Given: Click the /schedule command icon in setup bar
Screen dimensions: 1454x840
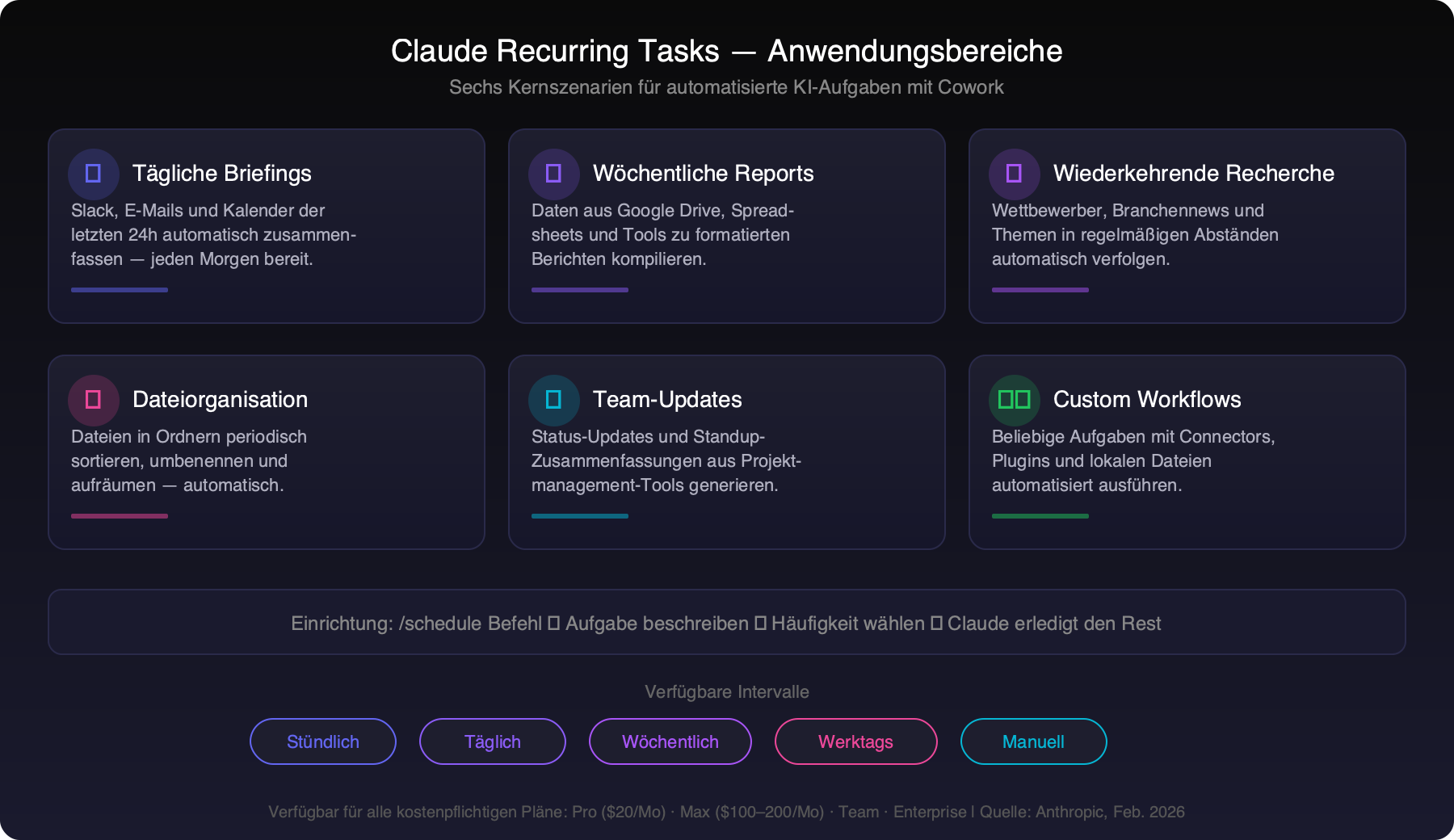Looking at the screenshot, I should click(553, 623).
